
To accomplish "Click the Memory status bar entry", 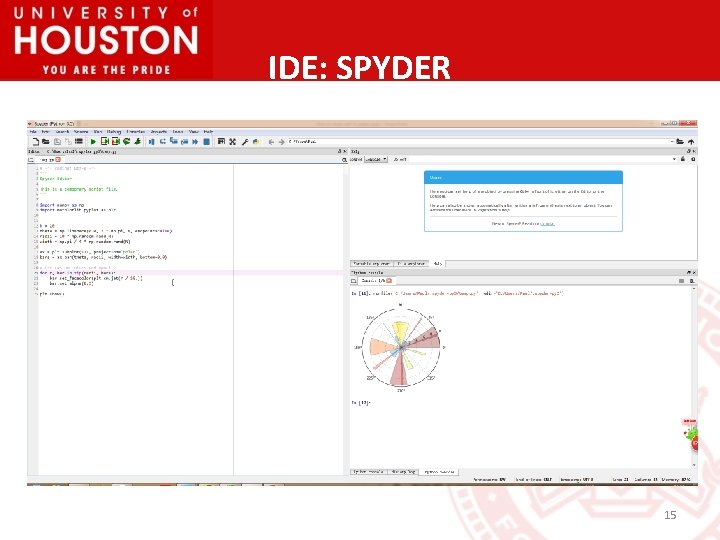I will click(x=675, y=479).
